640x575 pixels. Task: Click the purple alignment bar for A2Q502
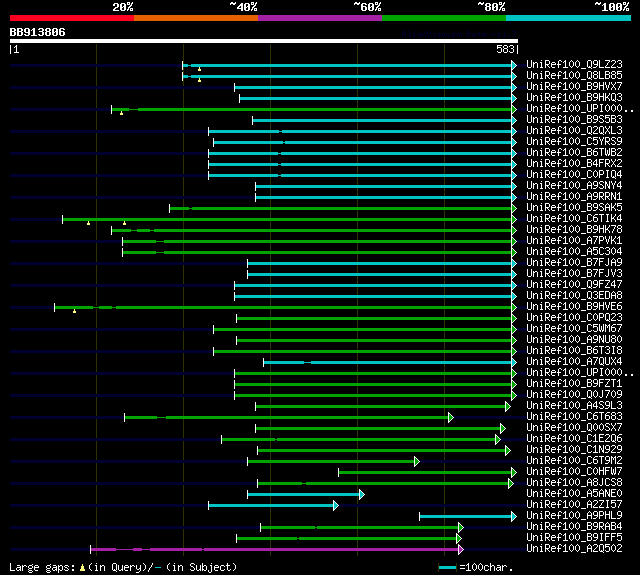coord(277,550)
